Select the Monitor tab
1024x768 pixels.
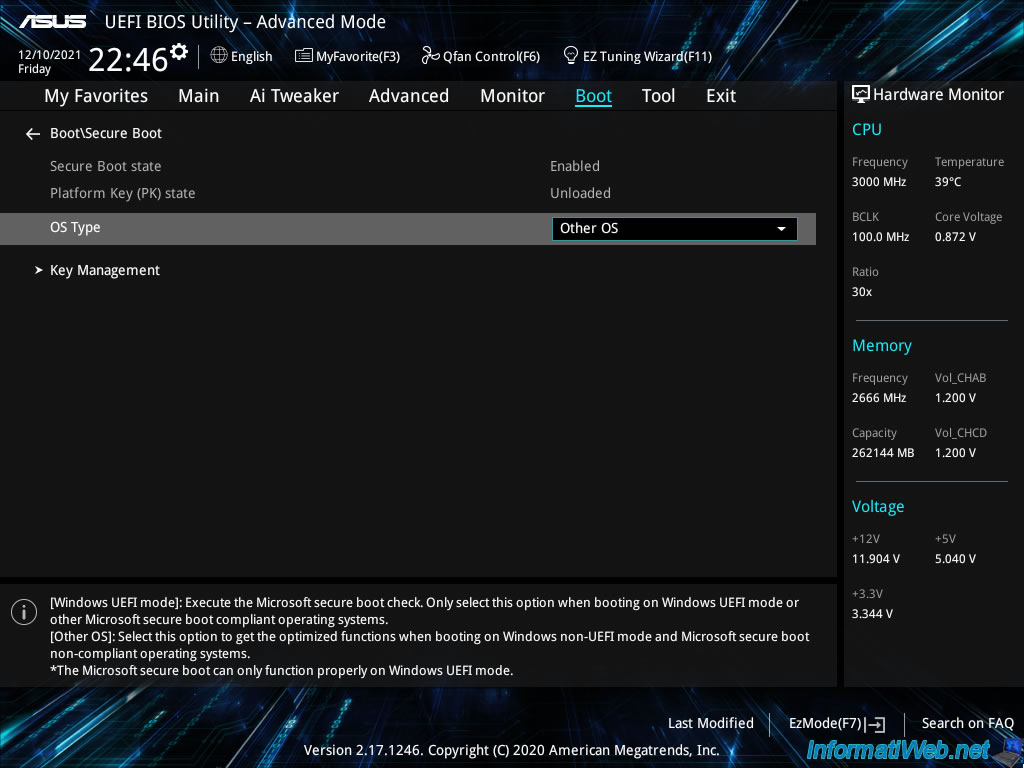(512, 96)
